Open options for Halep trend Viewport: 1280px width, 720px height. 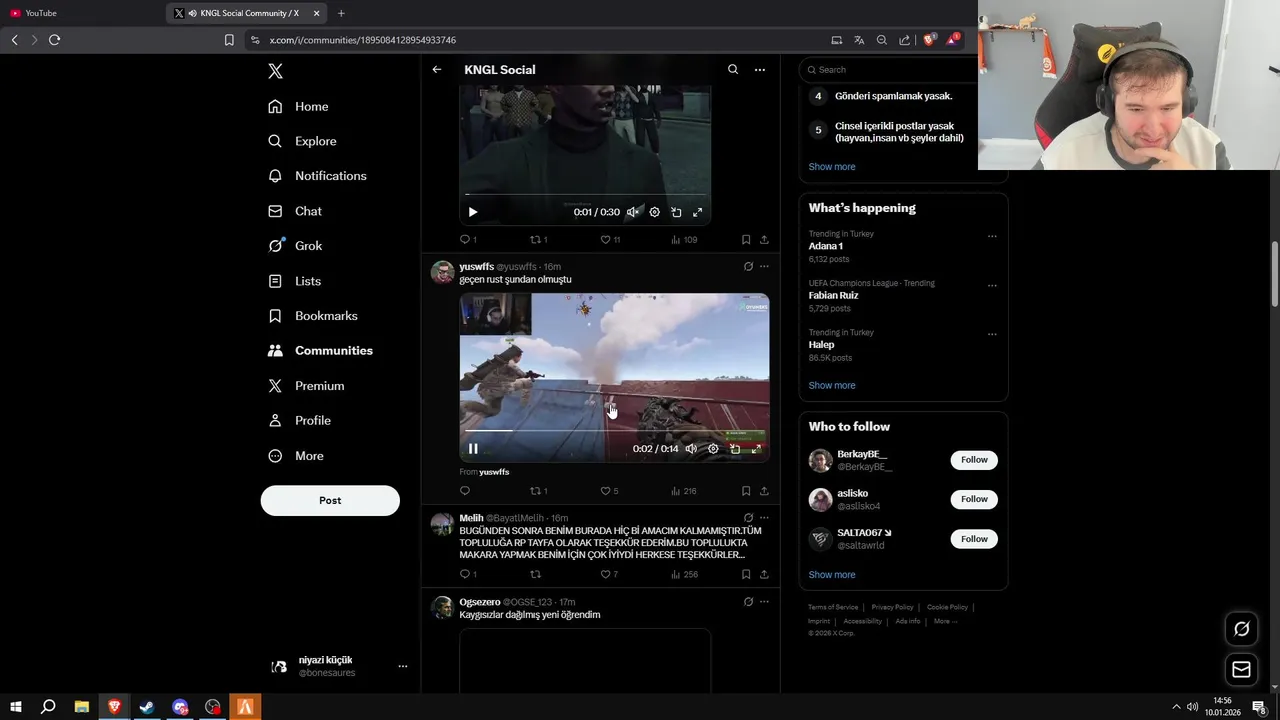[x=992, y=335]
